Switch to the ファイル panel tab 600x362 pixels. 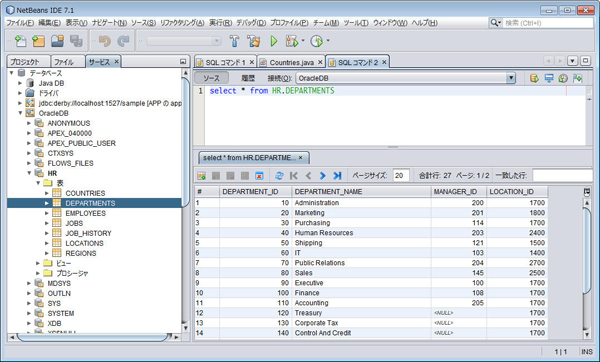(x=64, y=62)
